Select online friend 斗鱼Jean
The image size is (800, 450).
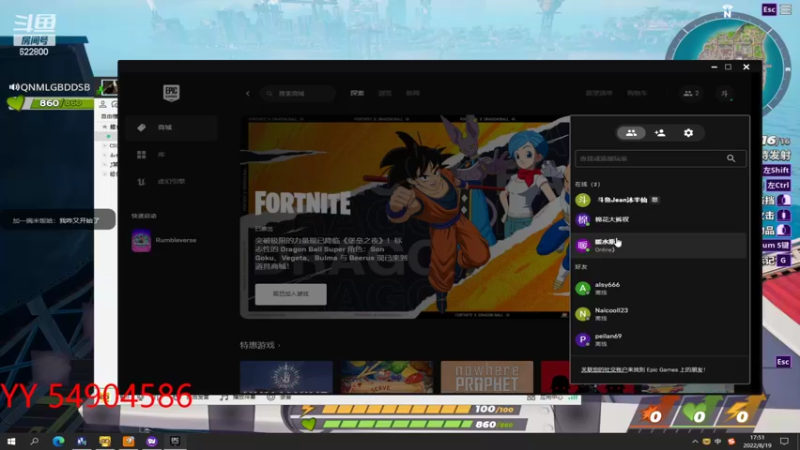click(660, 200)
